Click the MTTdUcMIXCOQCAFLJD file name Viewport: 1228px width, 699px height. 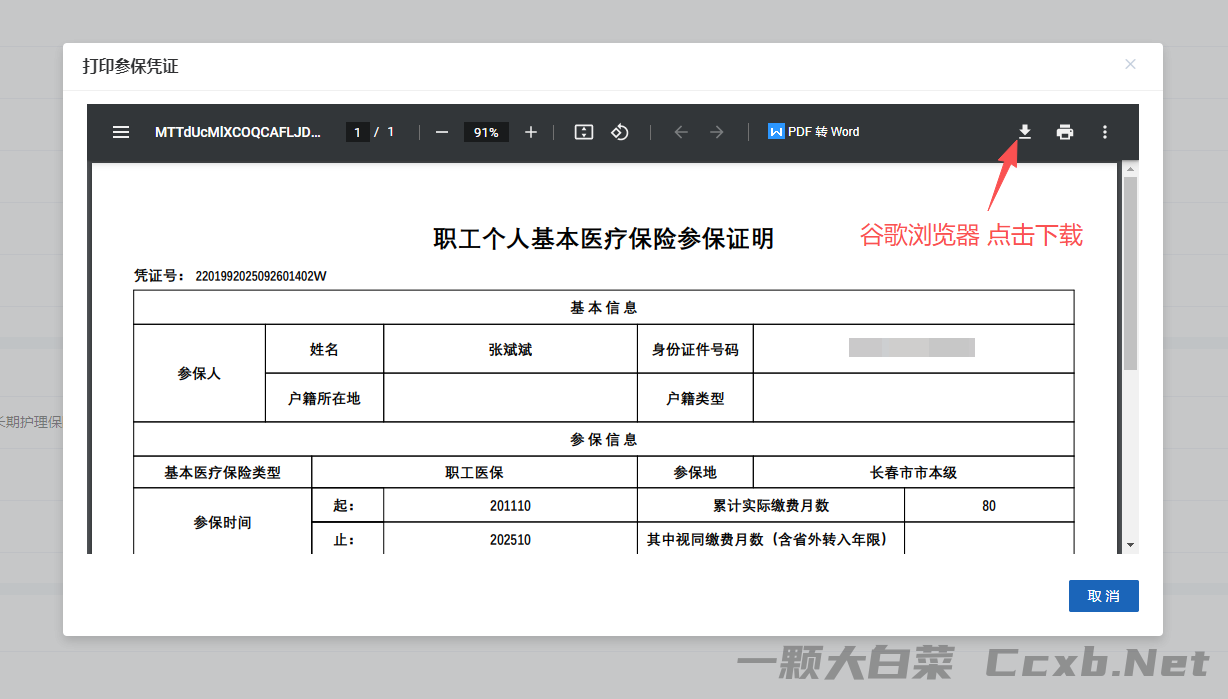point(238,132)
